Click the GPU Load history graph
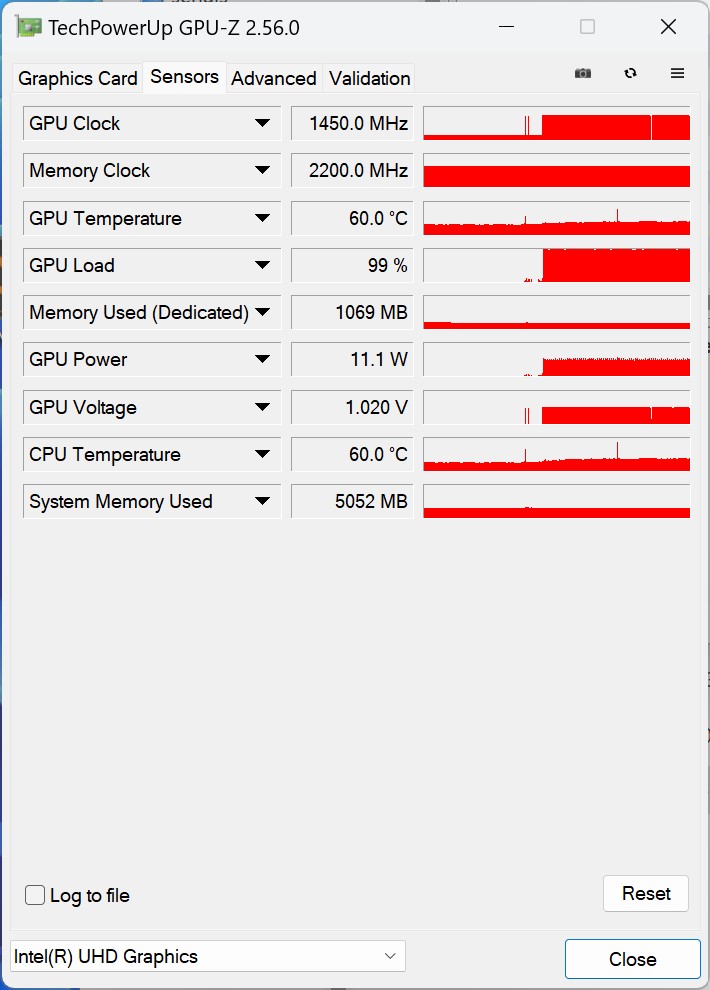Image resolution: width=710 pixels, height=990 pixels. [x=556, y=265]
